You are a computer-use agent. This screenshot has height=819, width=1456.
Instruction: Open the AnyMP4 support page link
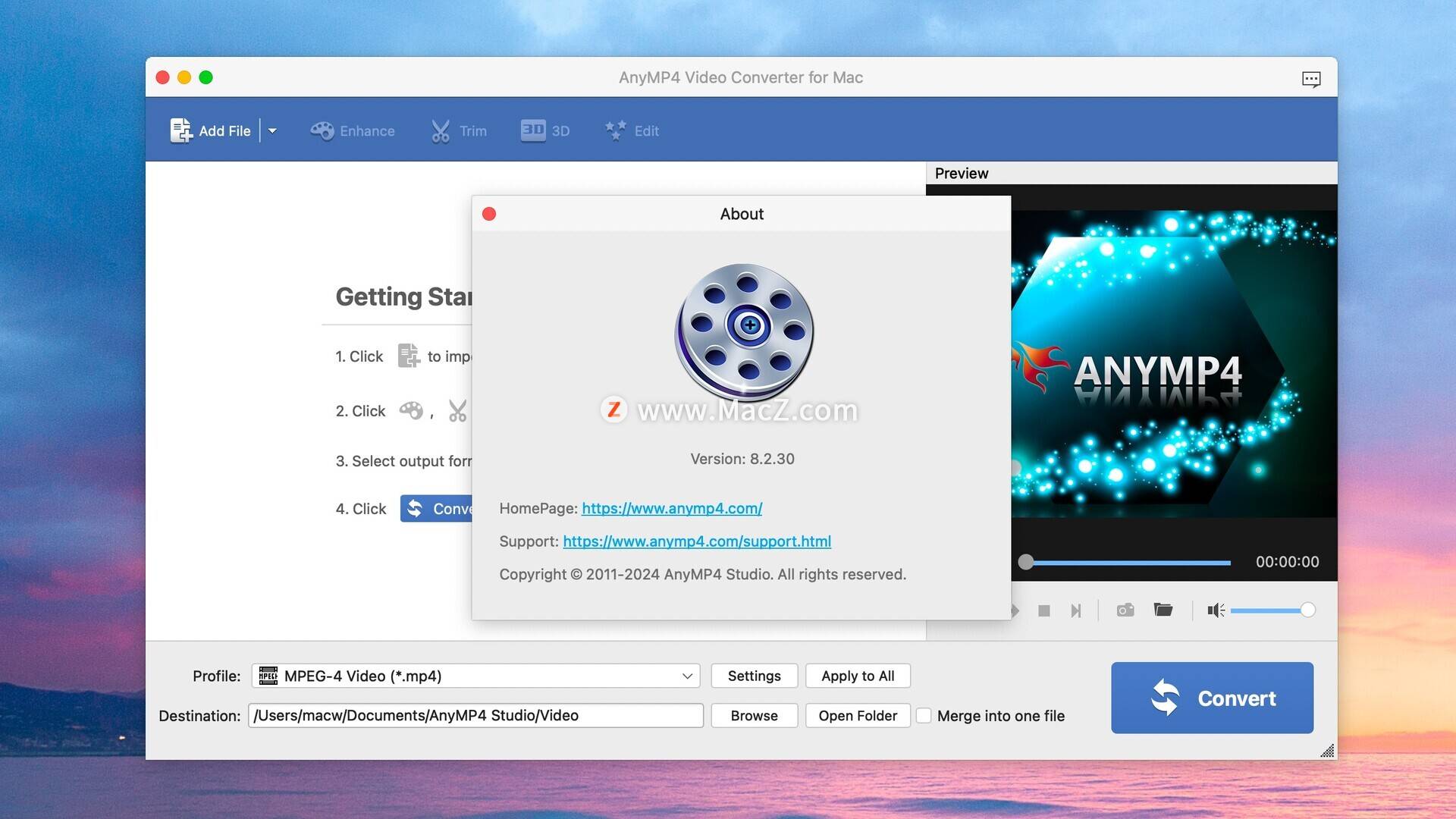[697, 540]
